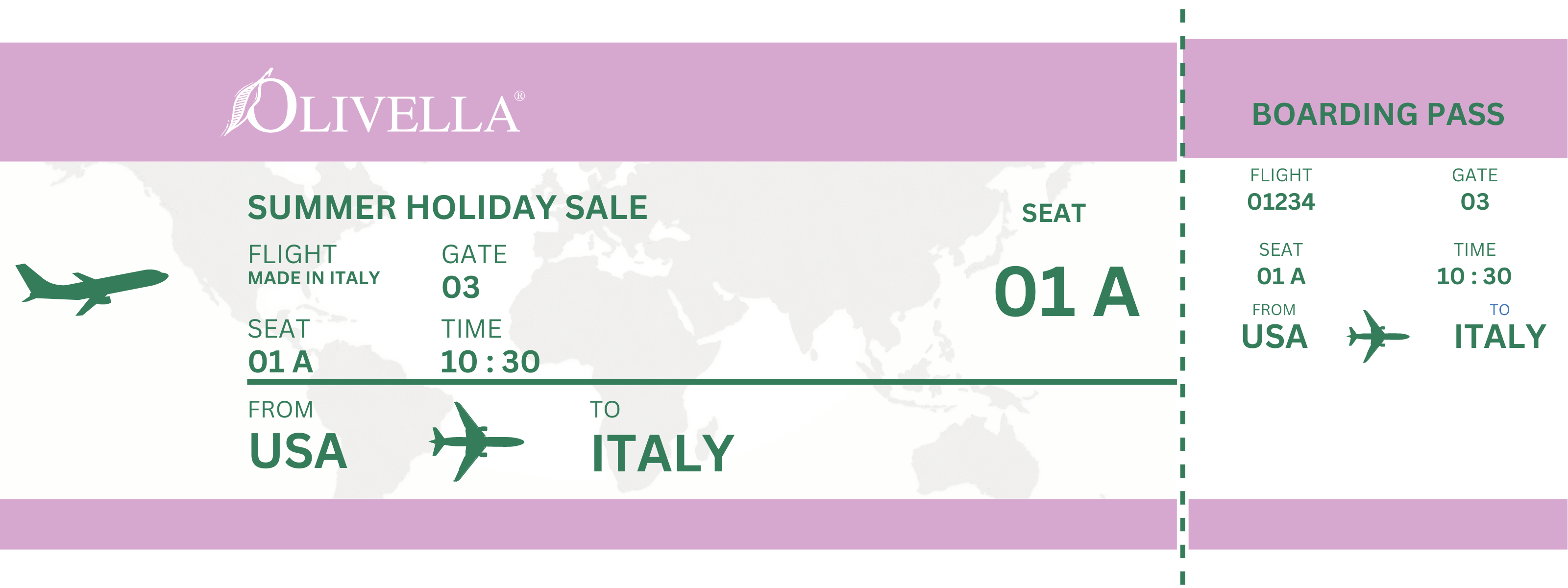
Task: Click gate number 03 on main ticket
Action: pyautogui.click(x=461, y=287)
